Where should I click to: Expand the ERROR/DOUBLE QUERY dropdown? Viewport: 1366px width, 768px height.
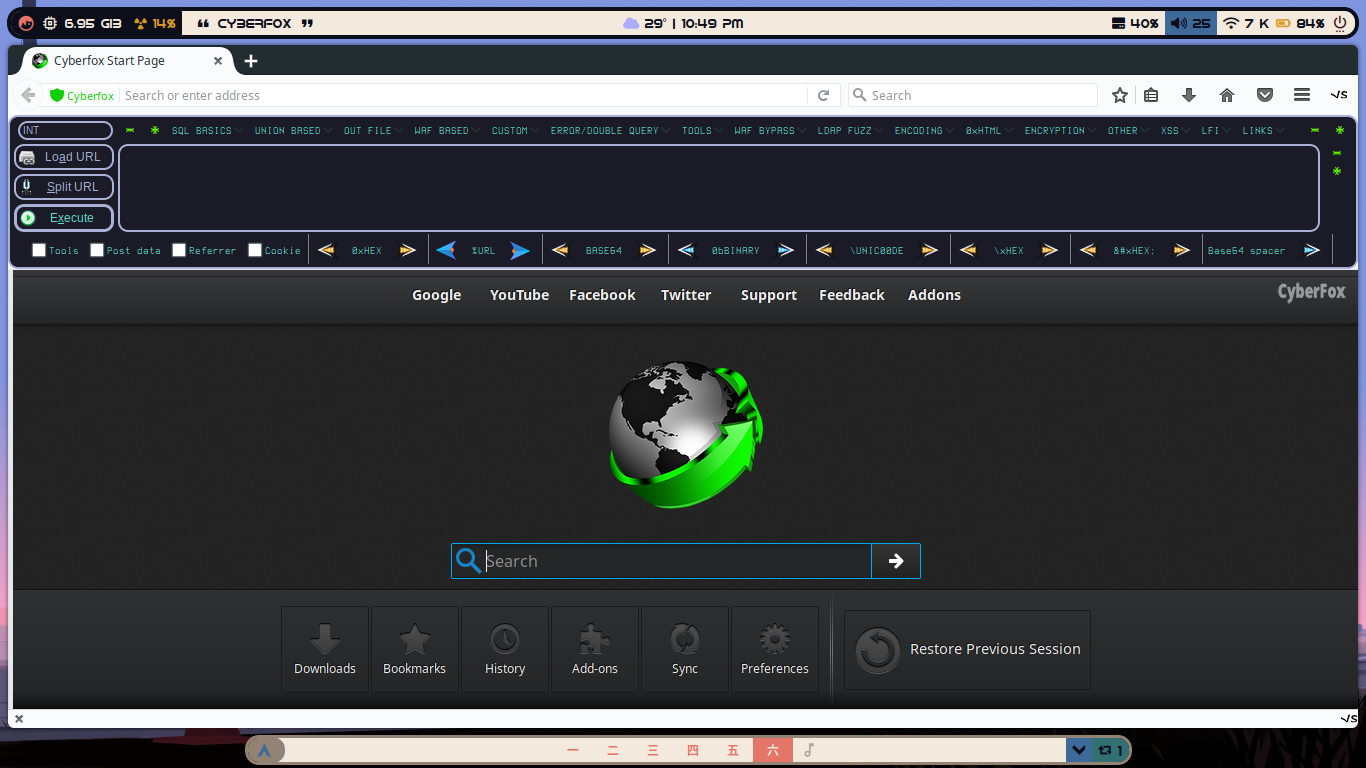coord(610,130)
